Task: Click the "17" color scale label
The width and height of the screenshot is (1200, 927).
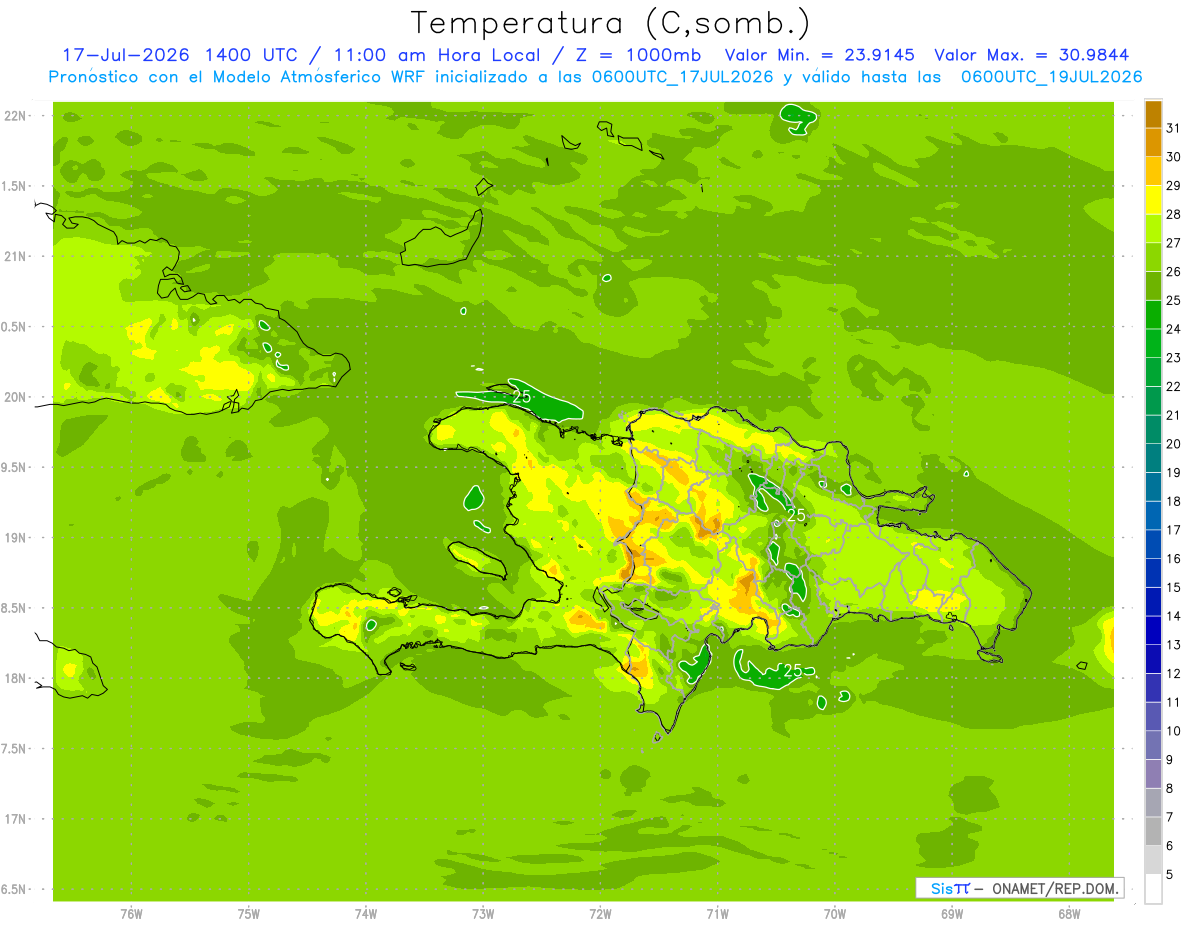Action: pos(1174,530)
